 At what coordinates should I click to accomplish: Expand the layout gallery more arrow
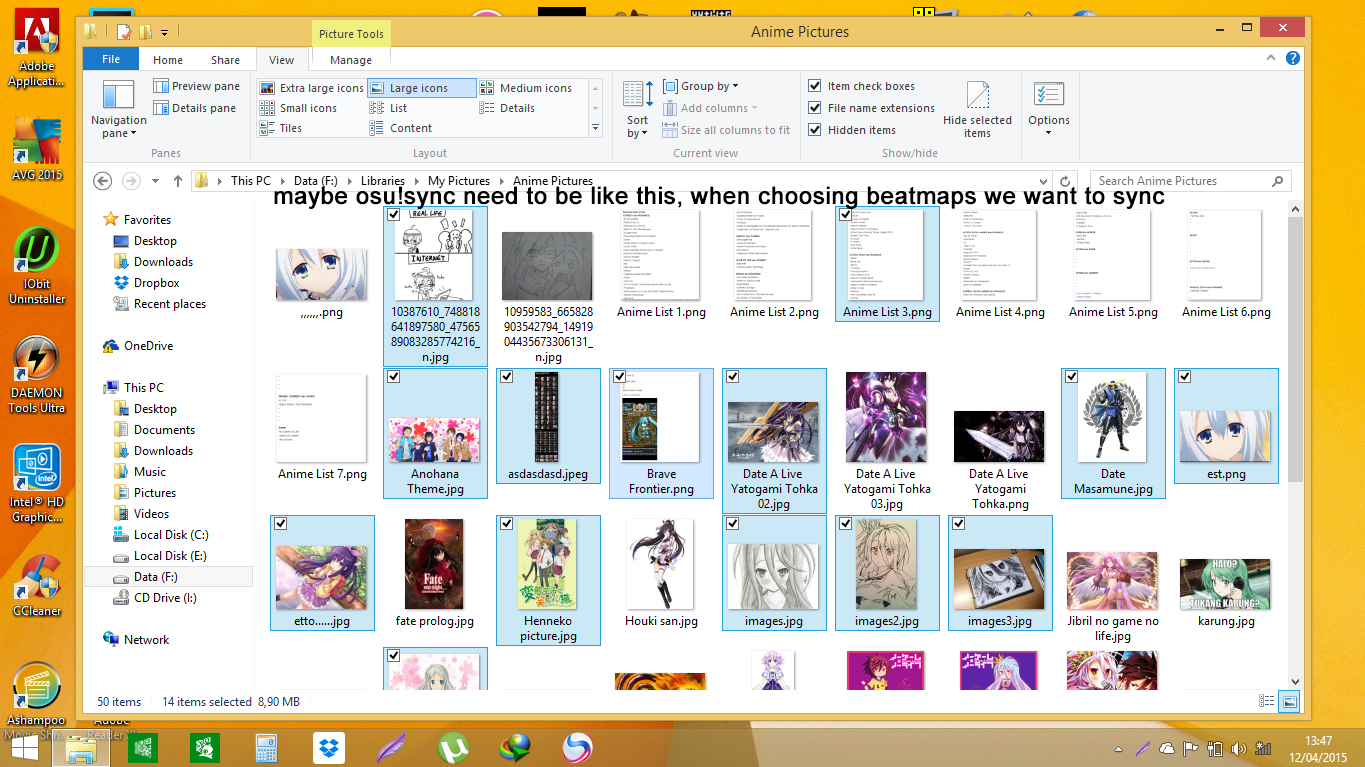596,128
